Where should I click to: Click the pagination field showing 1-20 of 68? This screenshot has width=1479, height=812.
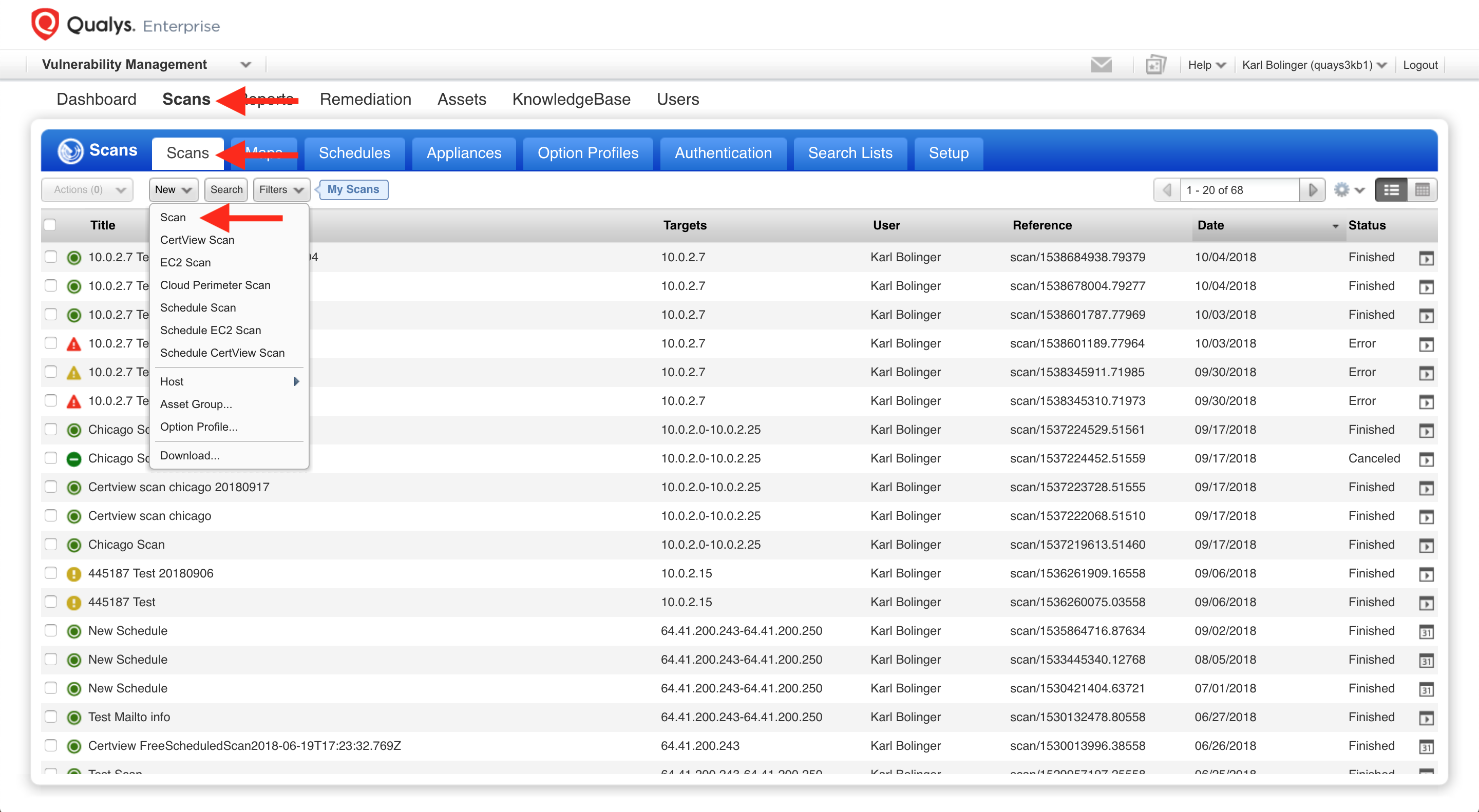(x=1240, y=189)
